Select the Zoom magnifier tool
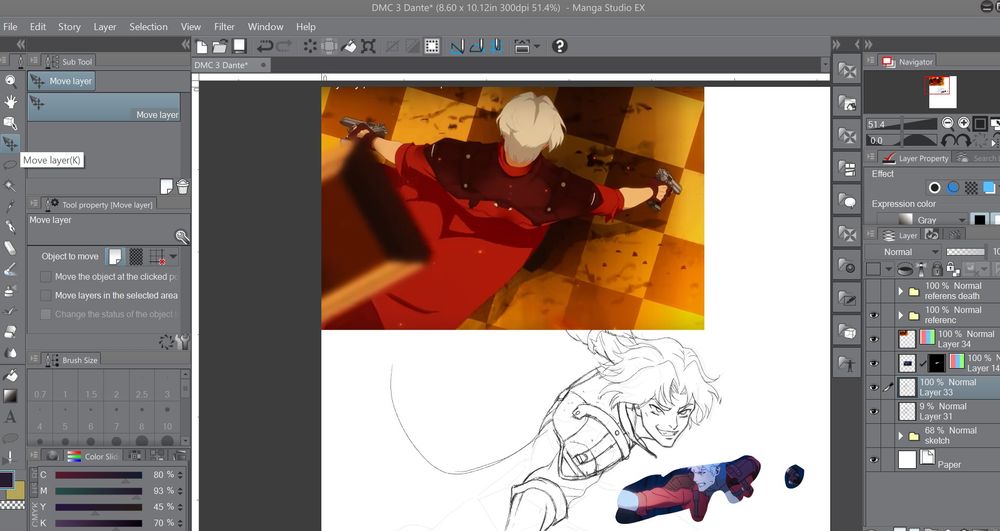 pyautogui.click(x=10, y=80)
